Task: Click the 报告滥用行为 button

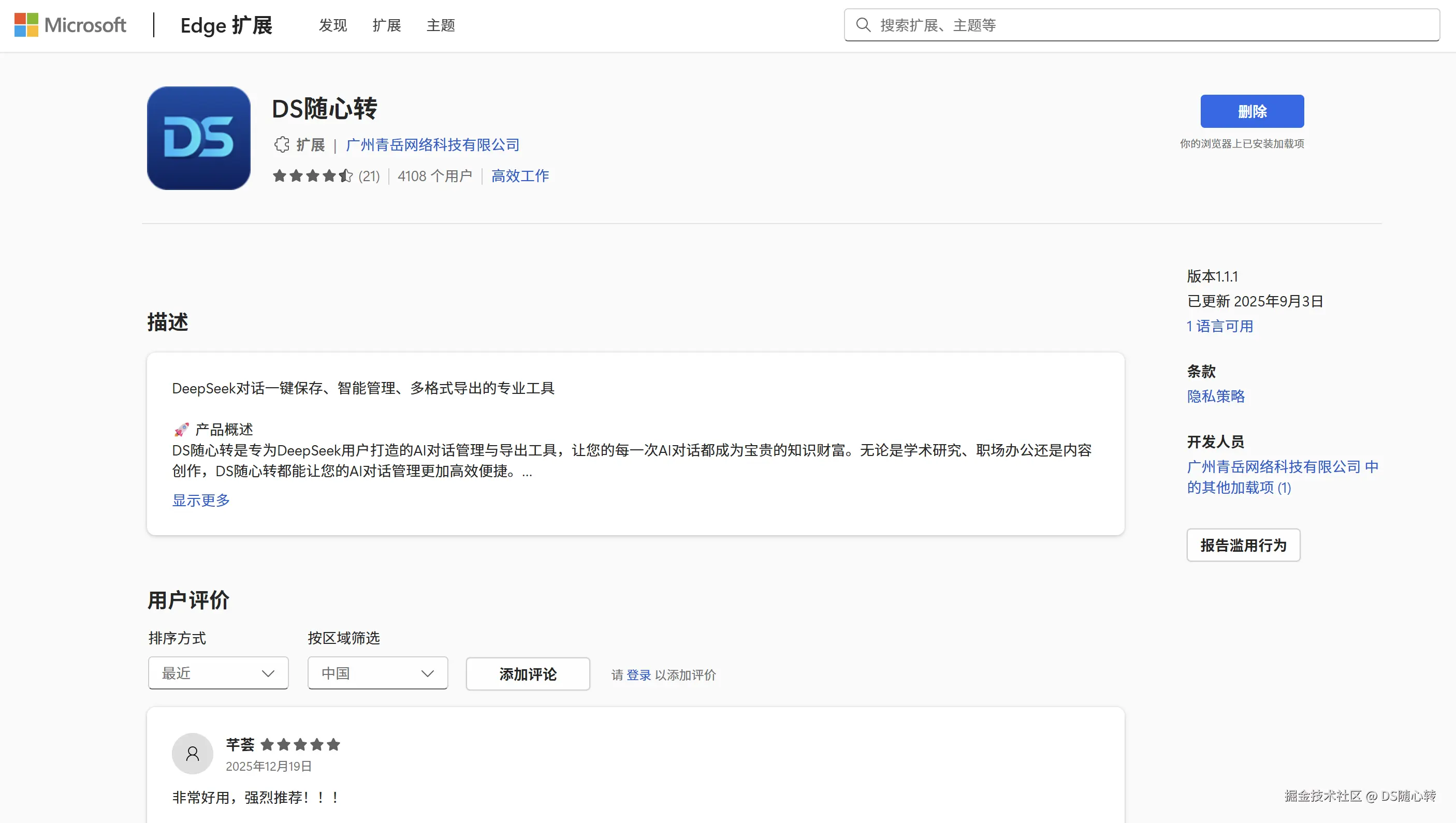Action: click(1243, 545)
